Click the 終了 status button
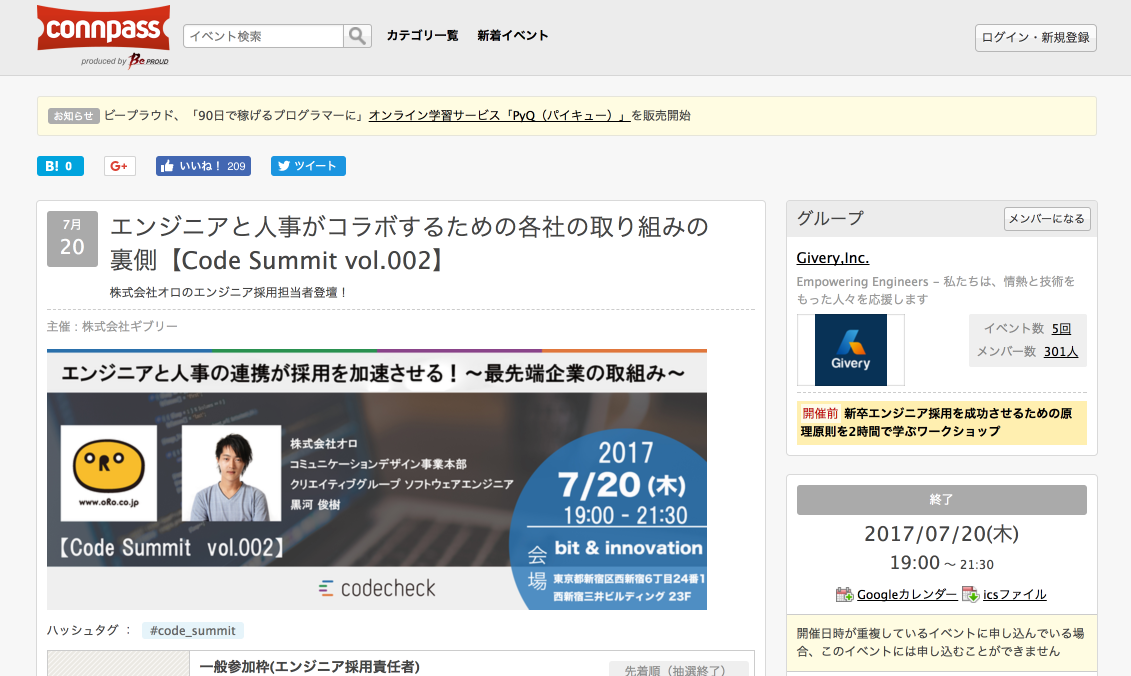The height and width of the screenshot is (676, 1131). (x=941, y=499)
